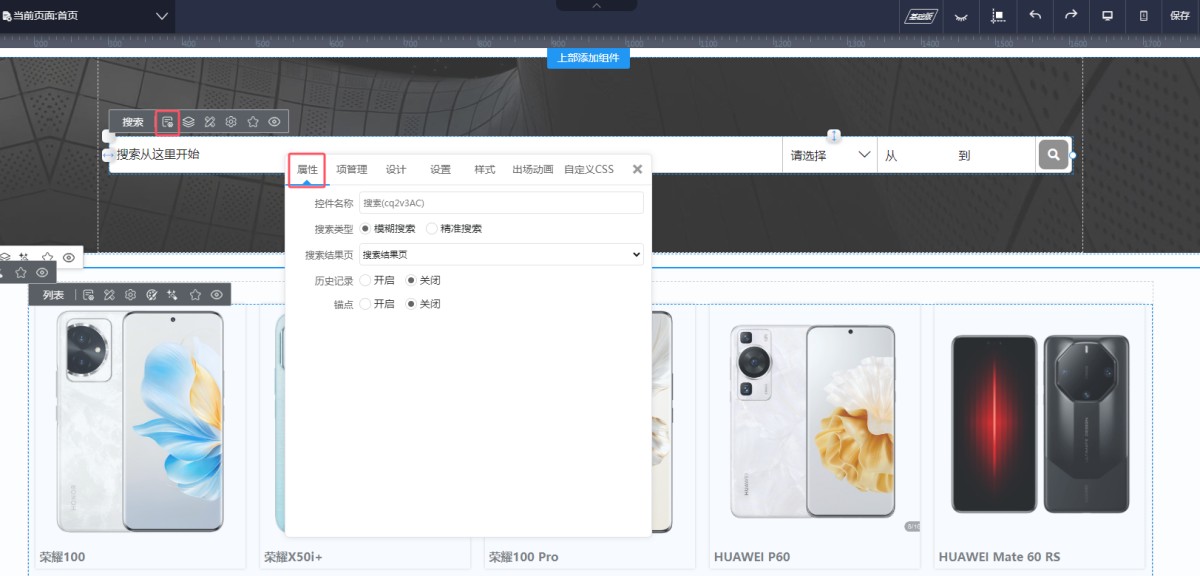Click the 荣耀100 Pro product name
This screenshot has height=576, width=1200.
(523, 557)
